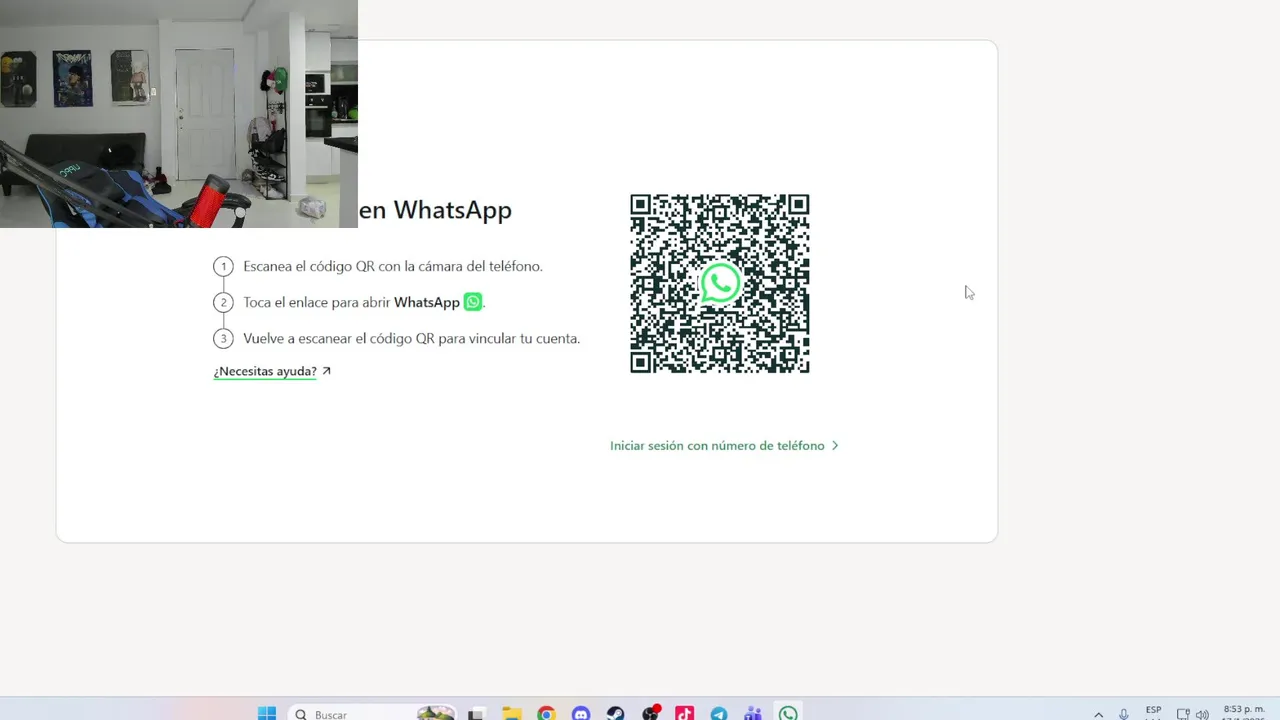Click the 'Toca el enlace para abrir' text
1280x720 pixels.
[316, 302]
